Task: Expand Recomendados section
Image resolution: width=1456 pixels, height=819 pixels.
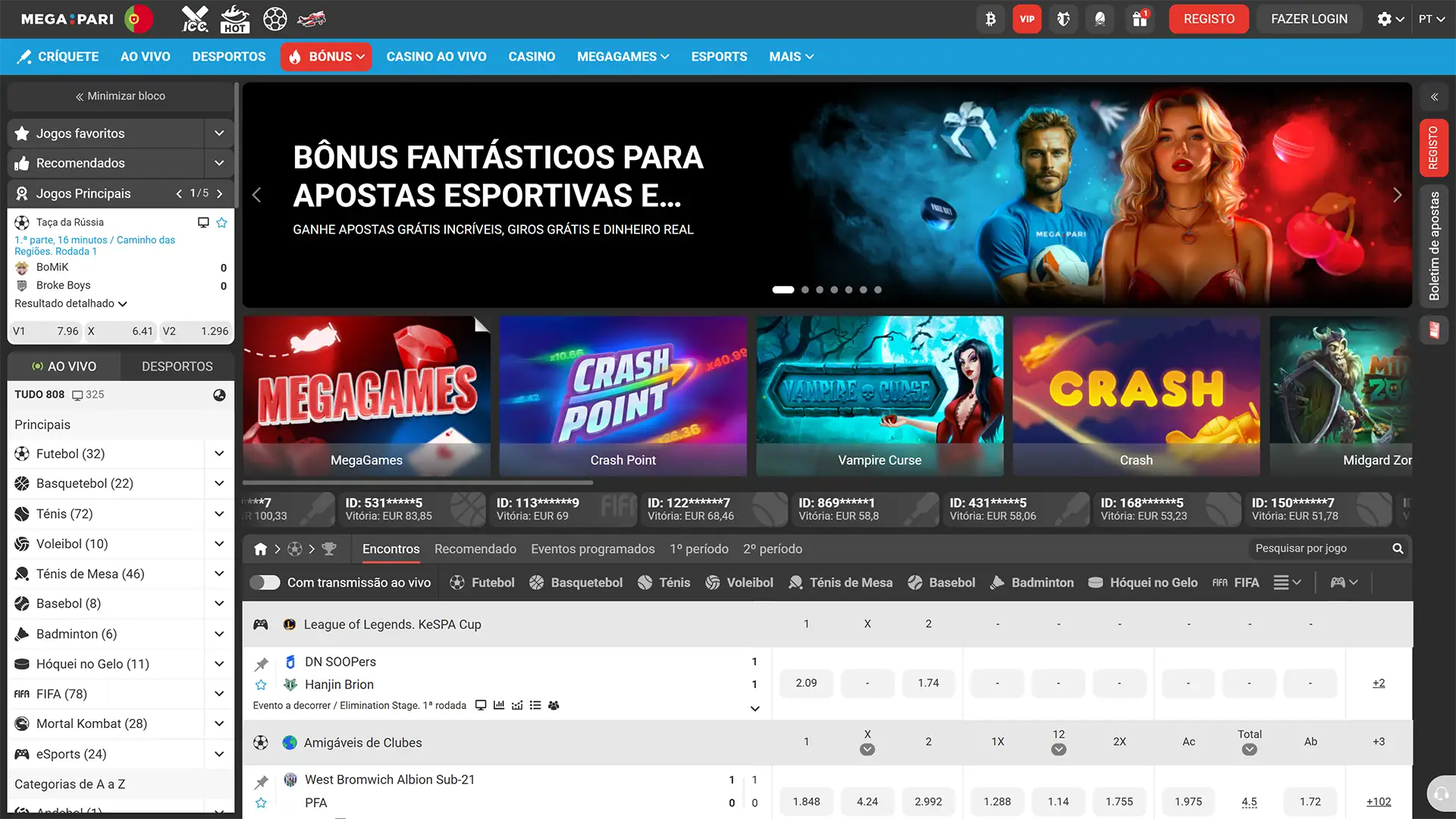Action: (219, 163)
